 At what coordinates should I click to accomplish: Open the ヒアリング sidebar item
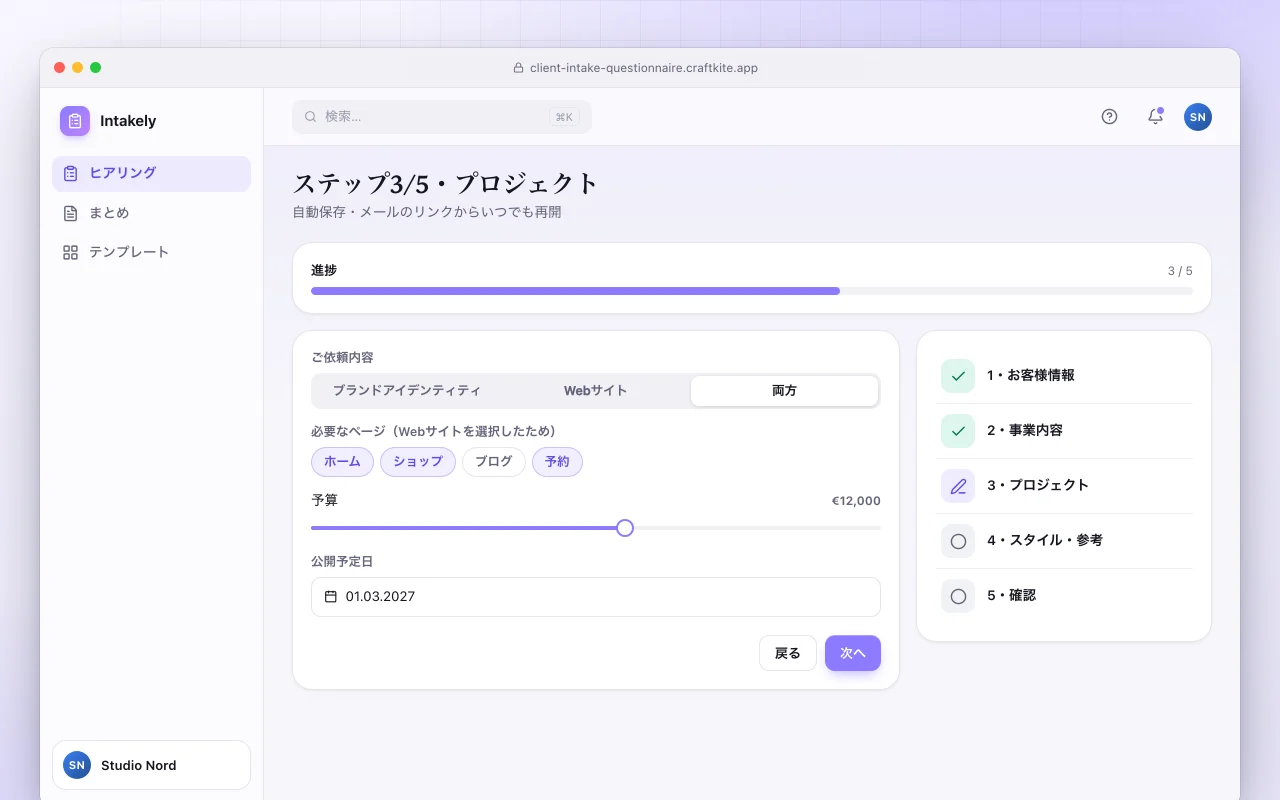[151, 173]
